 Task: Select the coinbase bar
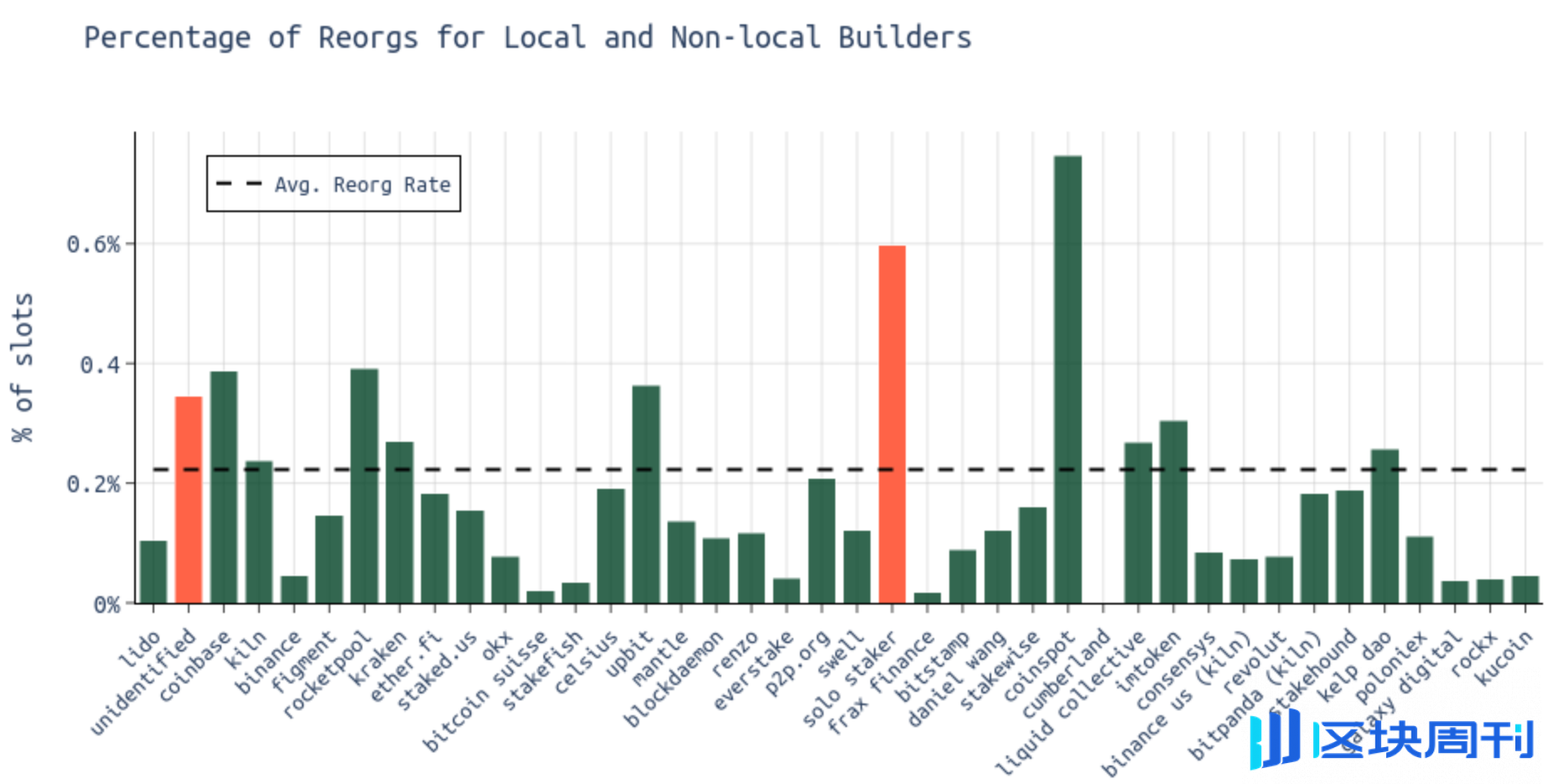pyautogui.click(x=224, y=487)
